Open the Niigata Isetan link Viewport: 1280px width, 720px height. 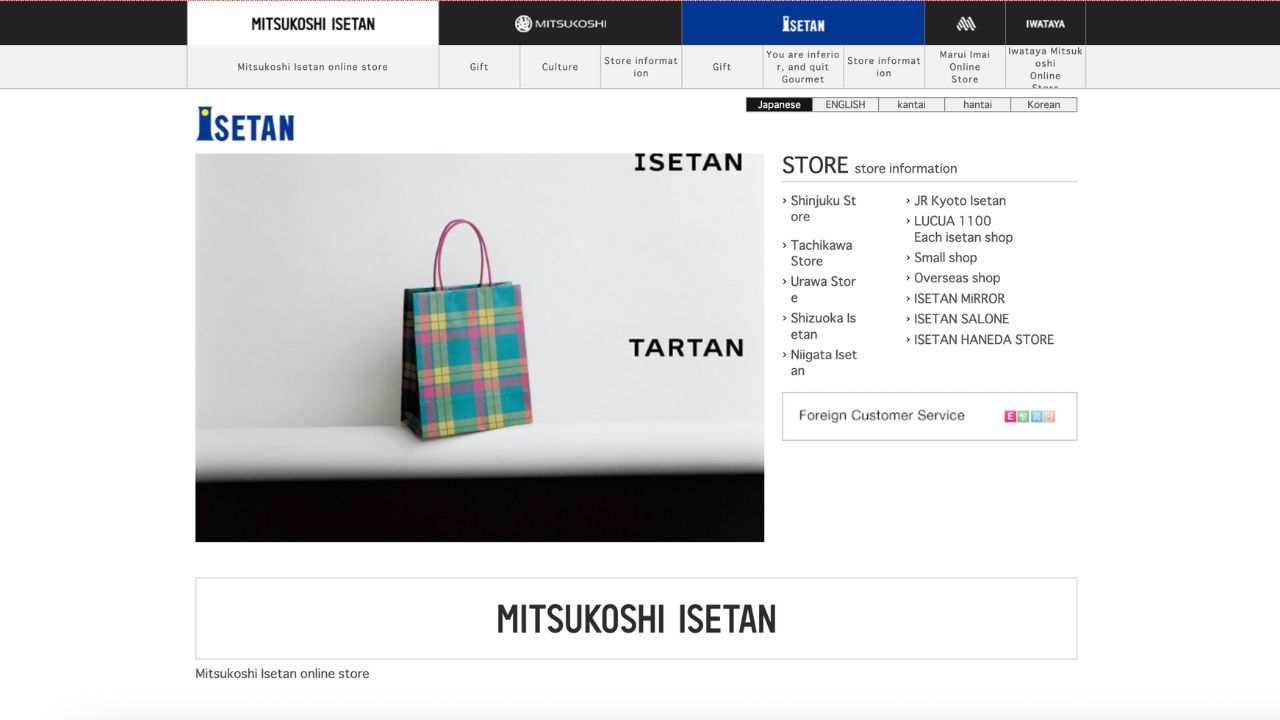[823, 362]
